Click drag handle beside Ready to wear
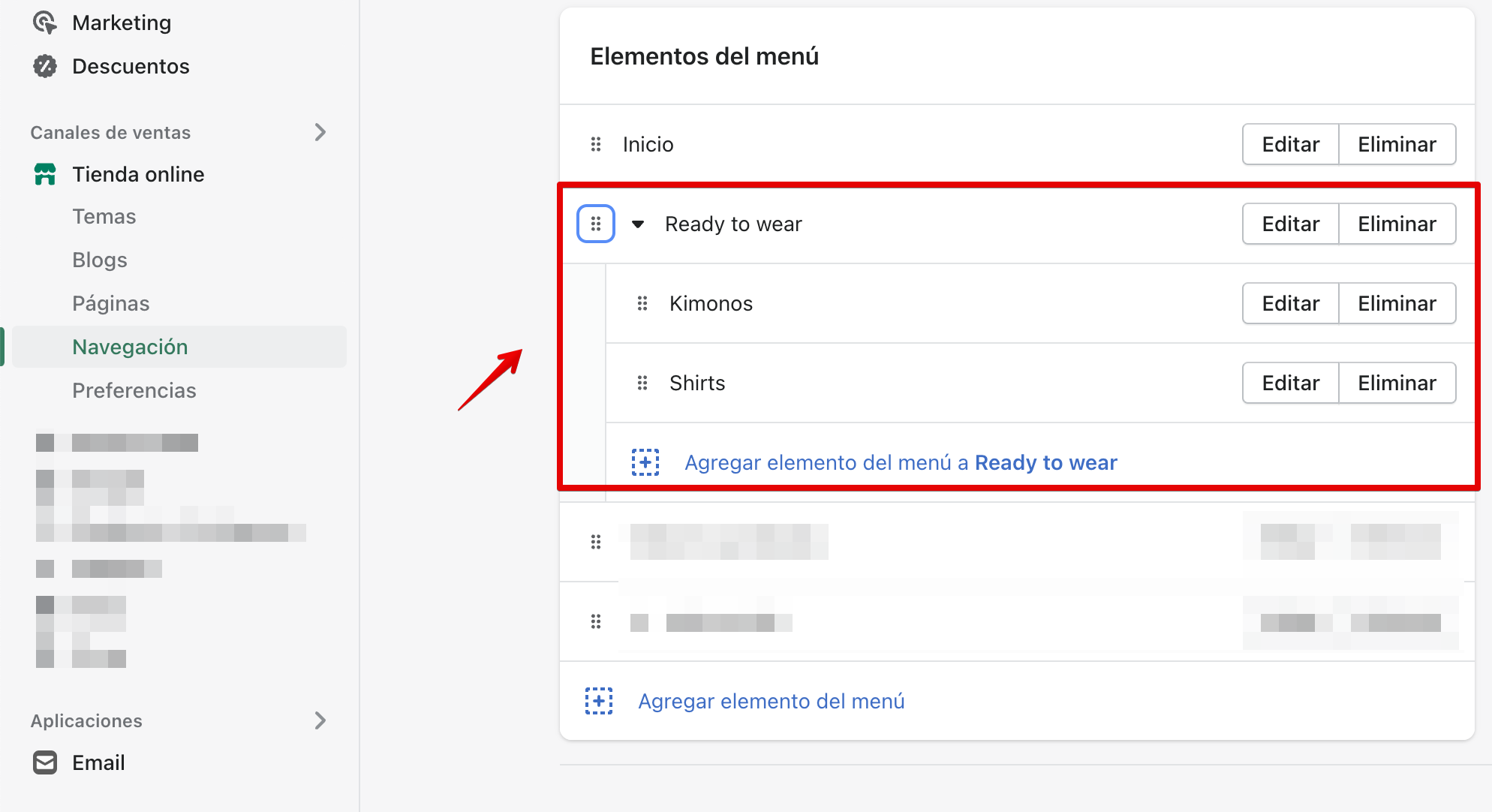 coord(596,224)
